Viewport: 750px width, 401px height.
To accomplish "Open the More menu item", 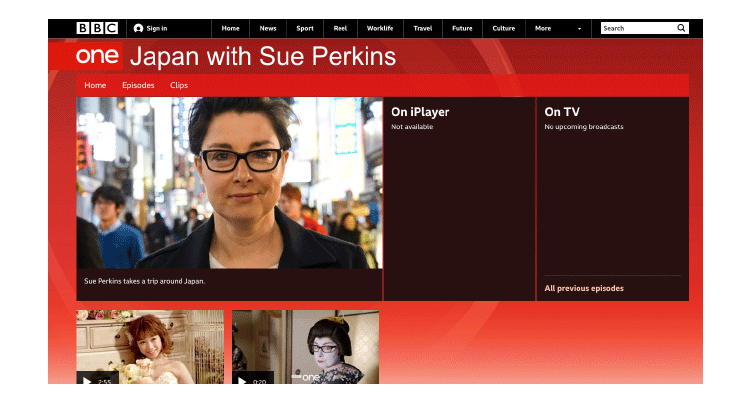I will point(543,28).
